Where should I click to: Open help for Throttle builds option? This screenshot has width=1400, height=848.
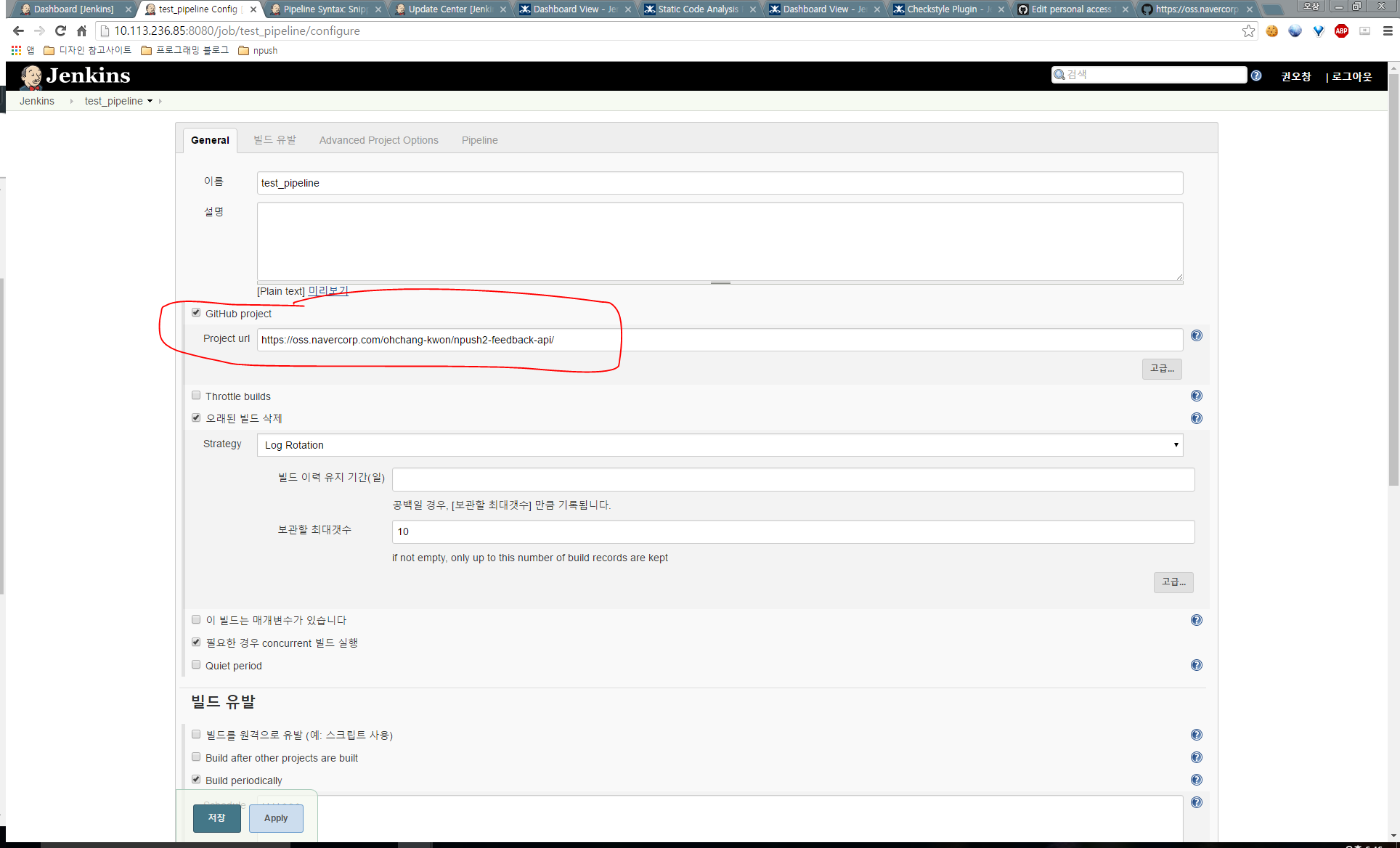click(x=1196, y=396)
